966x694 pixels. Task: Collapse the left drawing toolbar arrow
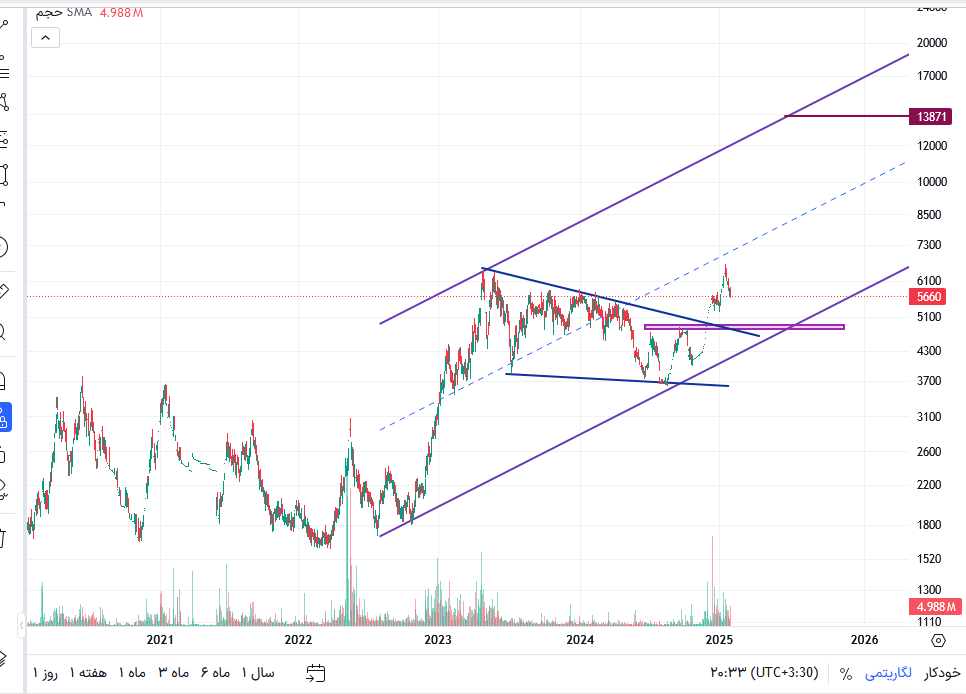click(x=22, y=625)
